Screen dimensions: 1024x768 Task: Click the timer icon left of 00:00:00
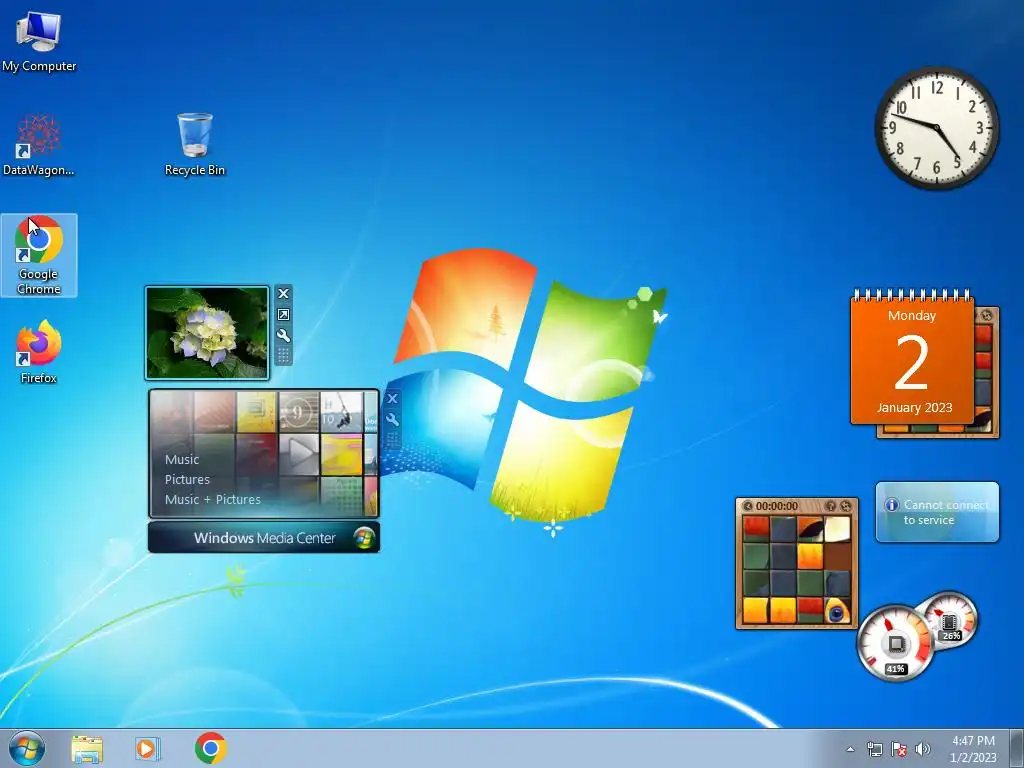tap(748, 506)
